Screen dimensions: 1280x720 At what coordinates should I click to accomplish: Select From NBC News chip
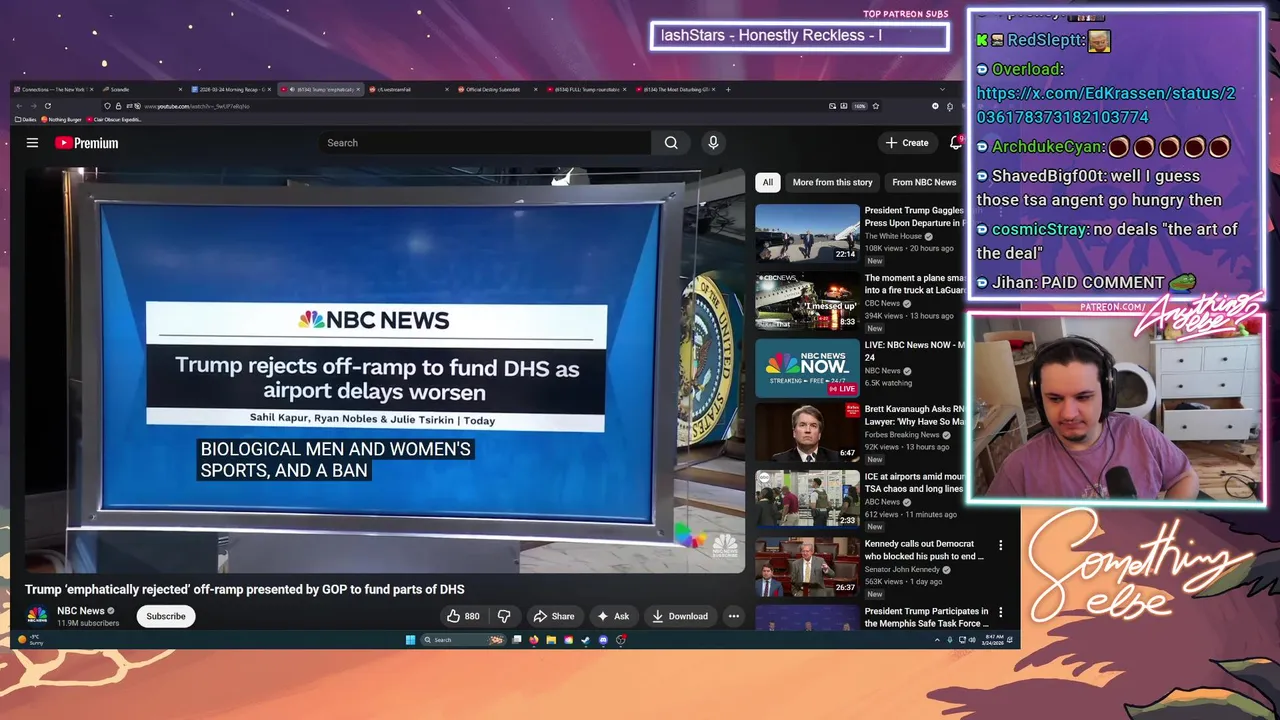tap(924, 182)
